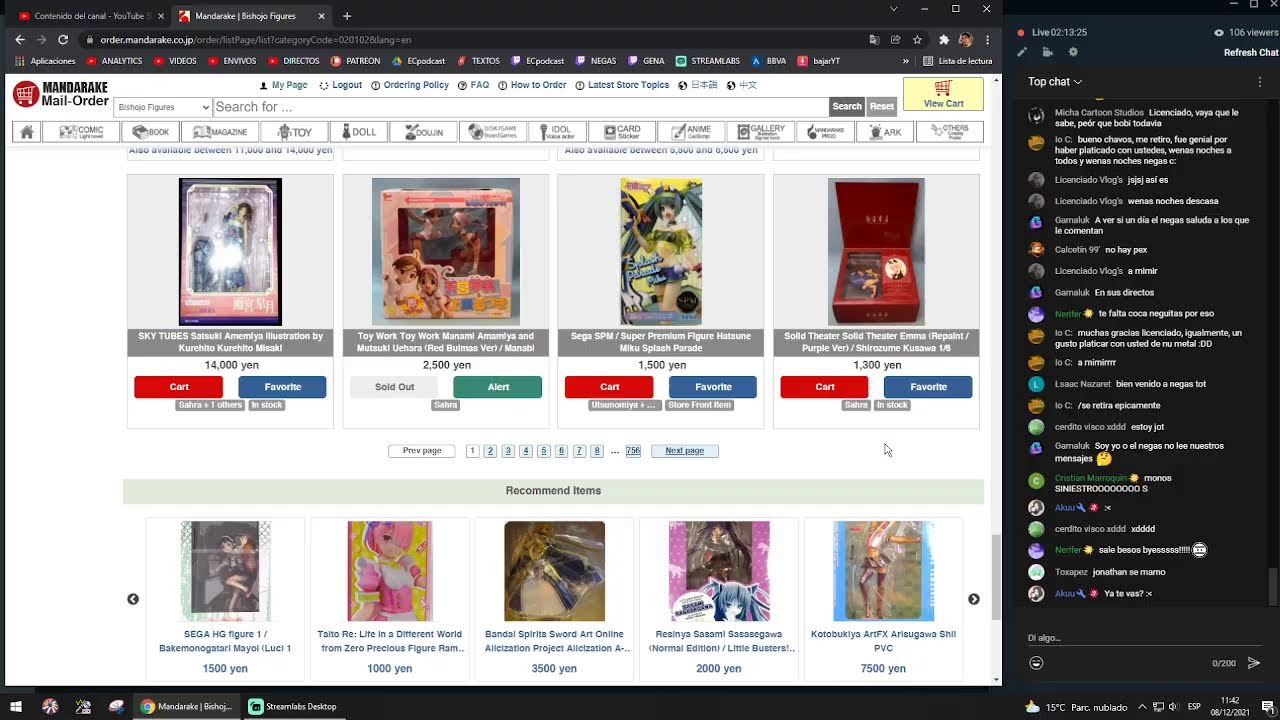Open Streamlabs chat settings gear
The height and width of the screenshot is (720, 1280).
[x=1073, y=52]
